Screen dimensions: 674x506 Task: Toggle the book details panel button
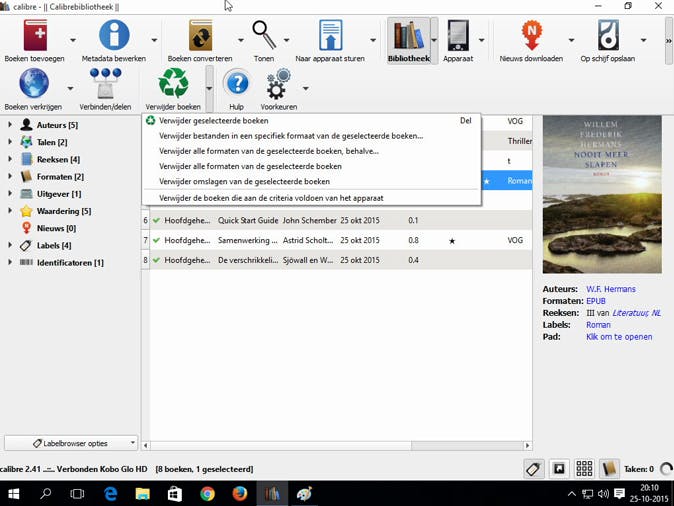[608, 469]
